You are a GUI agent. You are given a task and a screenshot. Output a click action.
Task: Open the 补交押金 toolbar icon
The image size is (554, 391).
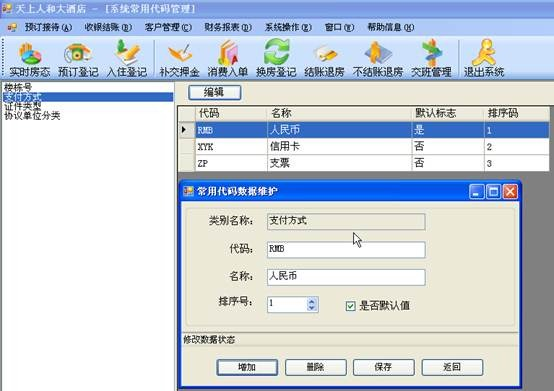click(179, 59)
